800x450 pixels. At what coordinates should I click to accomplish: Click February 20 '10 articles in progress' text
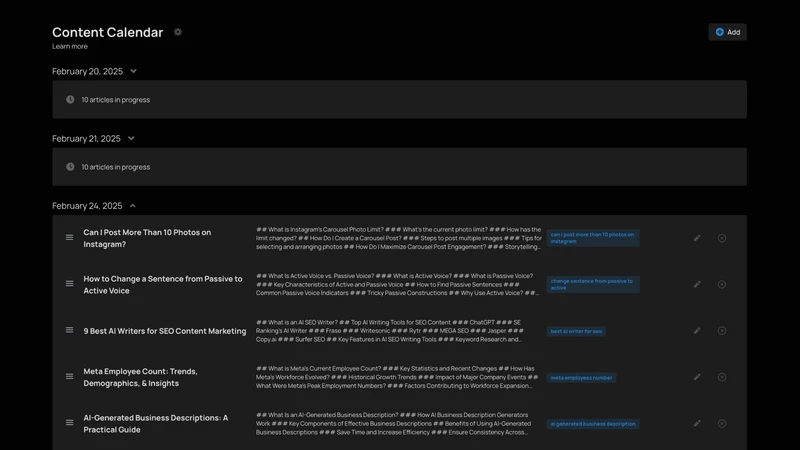coord(116,100)
